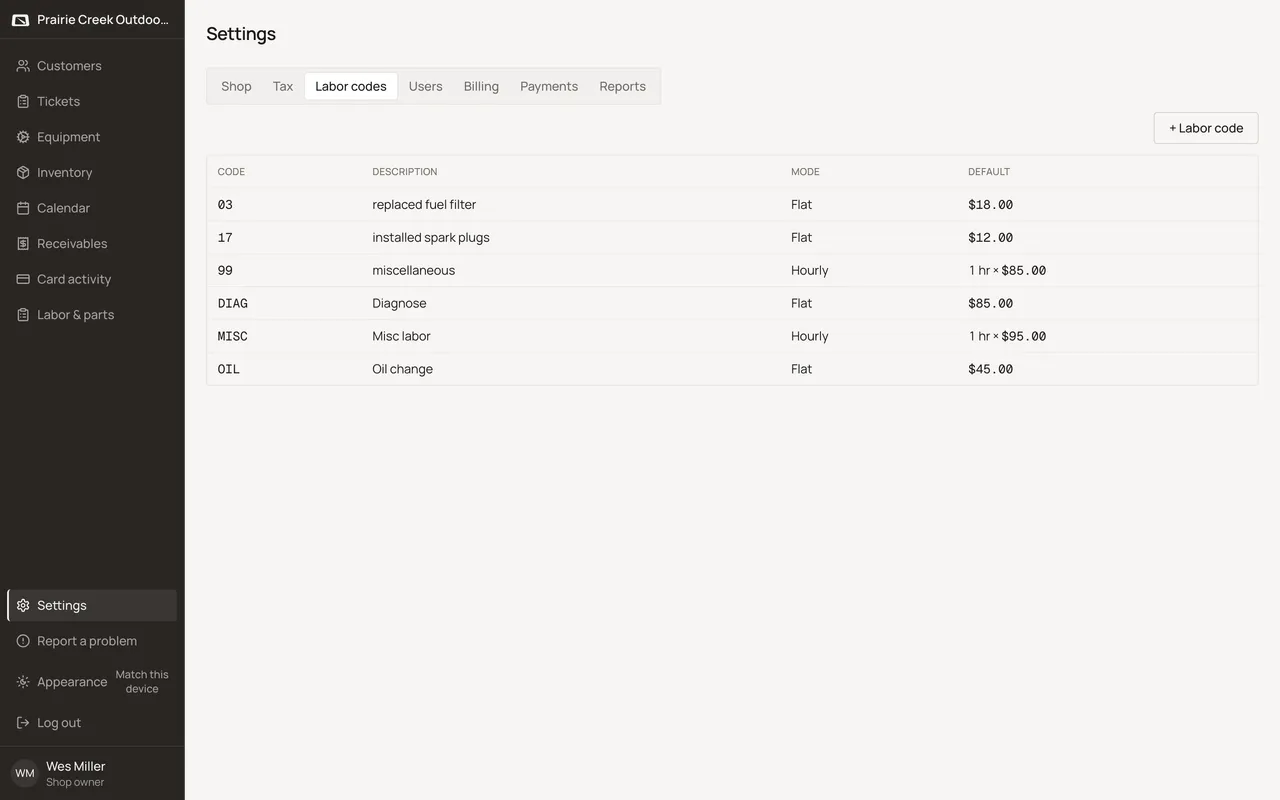Image resolution: width=1280 pixels, height=800 pixels.
Task: Toggle Appearance 'Match this device' setting
Action: point(142,682)
